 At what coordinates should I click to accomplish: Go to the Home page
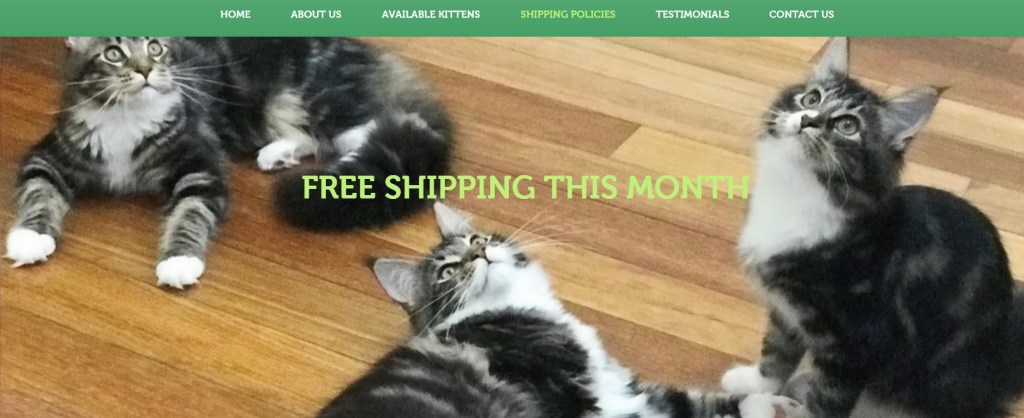pyautogui.click(x=235, y=14)
